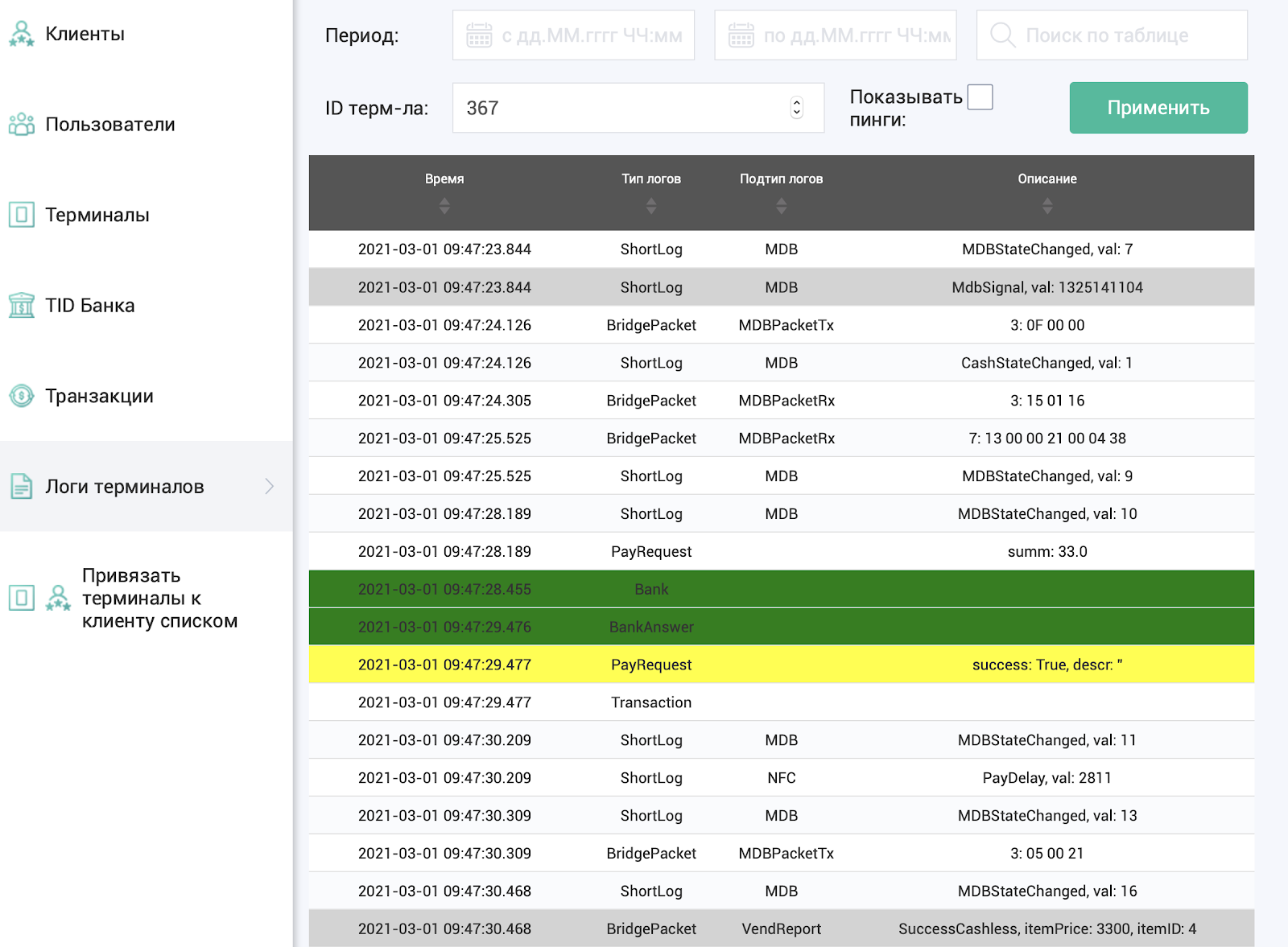Click the 'MDBStateChanged, val: 13' cell
1288x947 pixels.
(x=1047, y=815)
